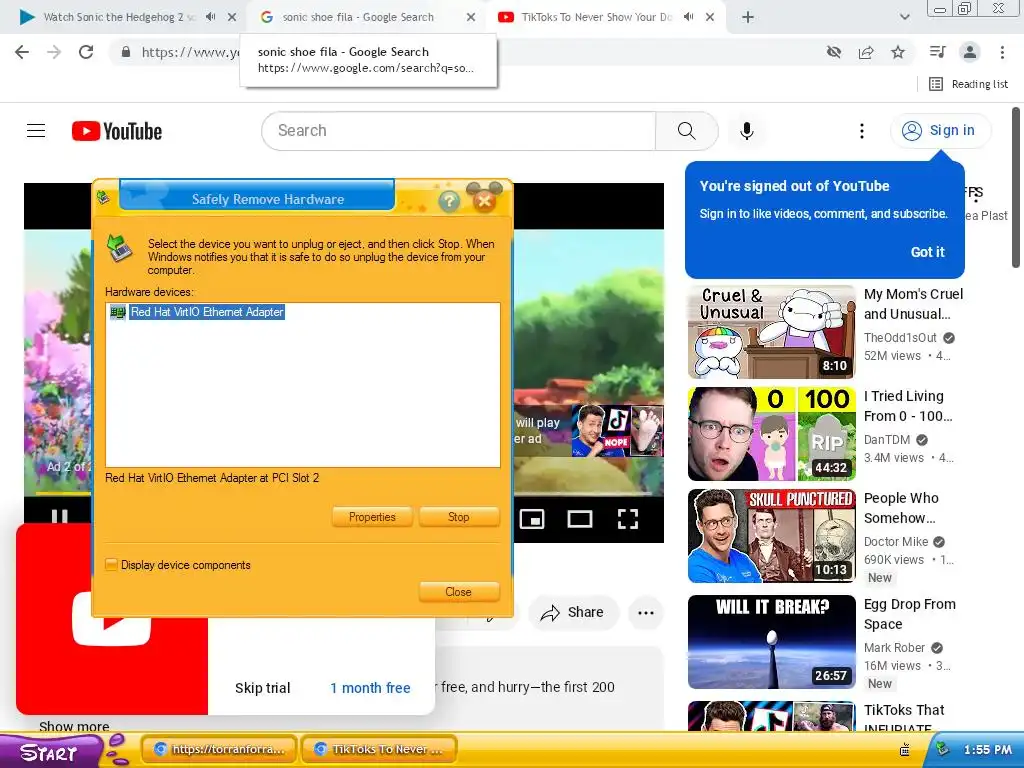Viewport: 1024px width, 768px height.
Task: Click Show more in description
Action: 74,726
